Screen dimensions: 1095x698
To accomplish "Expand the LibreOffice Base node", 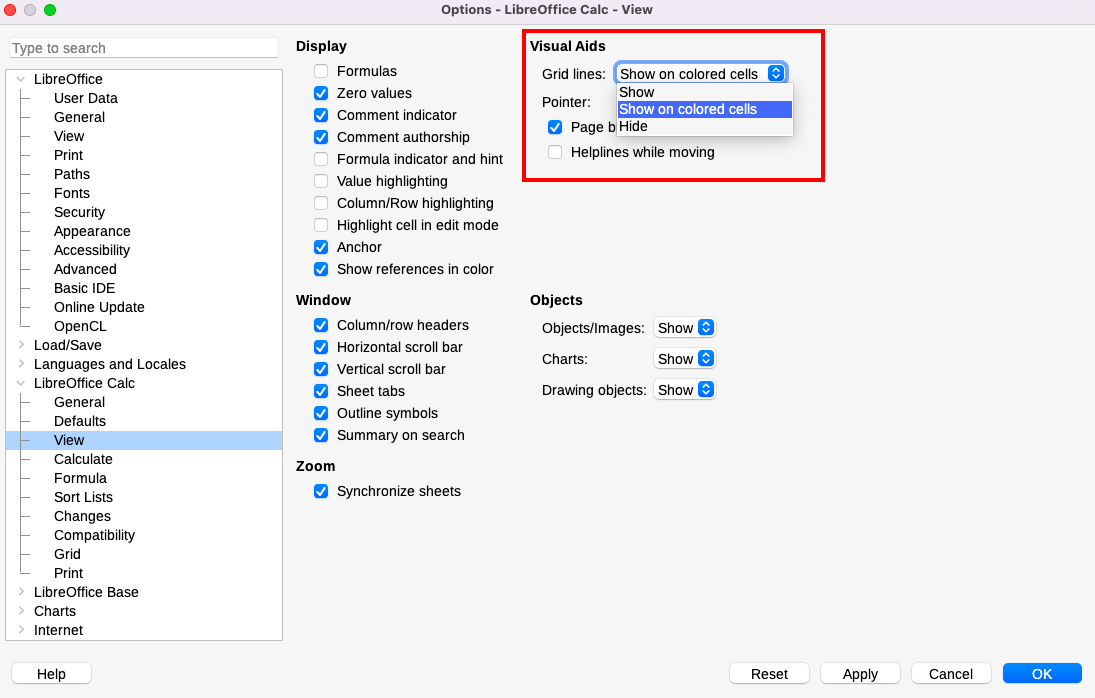I will 21,592.
